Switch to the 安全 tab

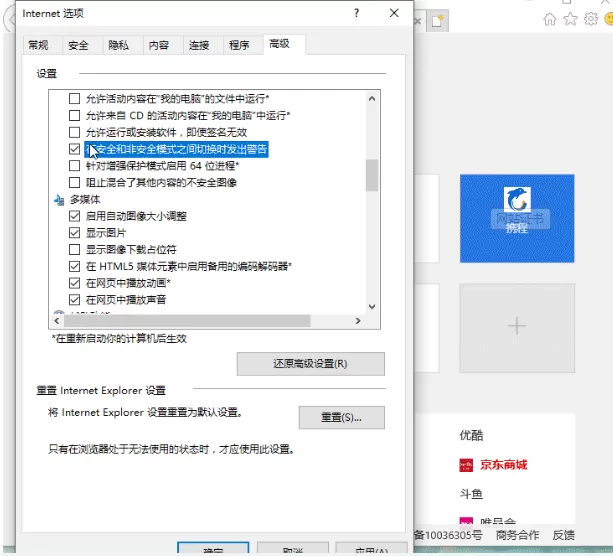[x=78, y=45]
